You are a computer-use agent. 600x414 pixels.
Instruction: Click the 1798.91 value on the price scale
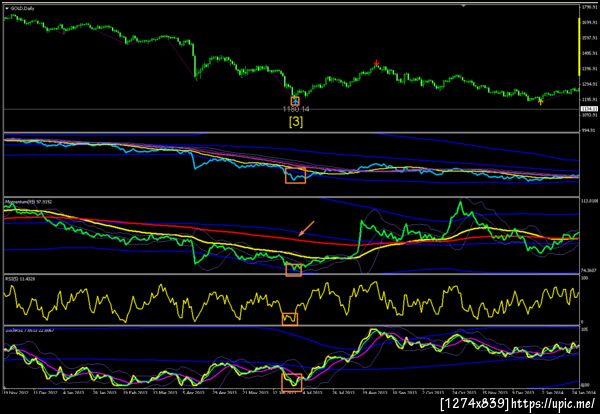coord(590,7)
